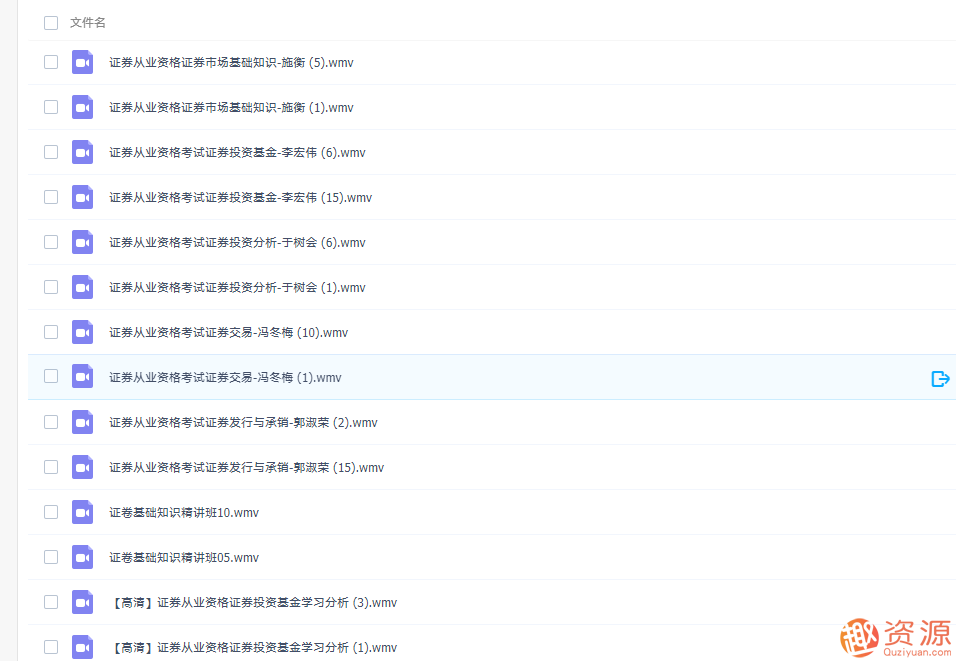Open file 证券从业资格考试证券投资基金-李宏伟 (6).wmv
The width and height of the screenshot is (956, 661).
coord(237,153)
